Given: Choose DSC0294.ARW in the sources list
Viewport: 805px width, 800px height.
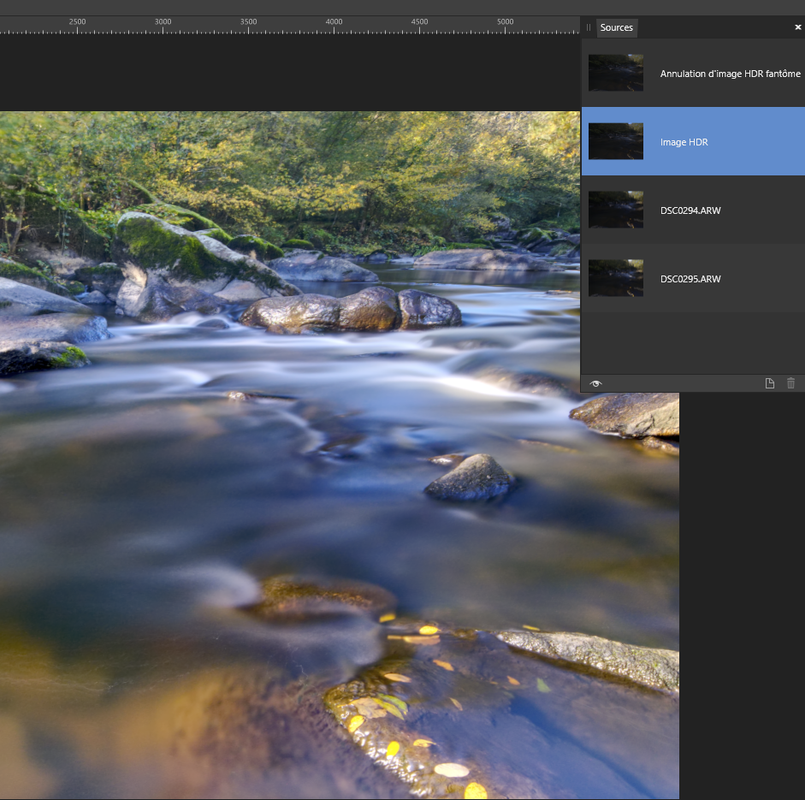Looking at the screenshot, I should pos(690,211).
